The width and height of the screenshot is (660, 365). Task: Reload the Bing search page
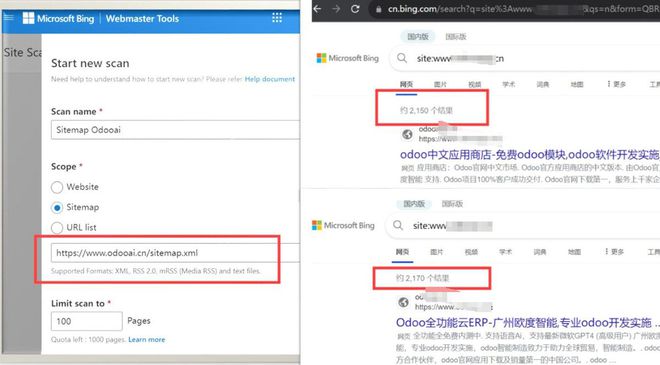(355, 9)
